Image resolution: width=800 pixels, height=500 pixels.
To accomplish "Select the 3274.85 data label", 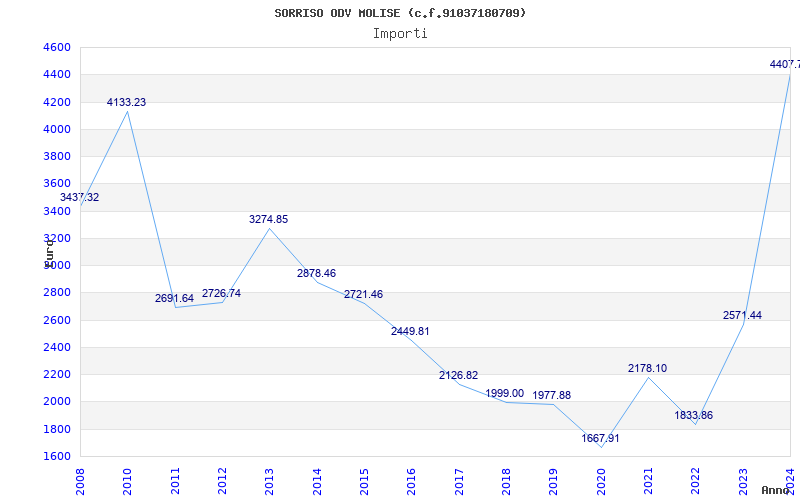I will (268, 219).
